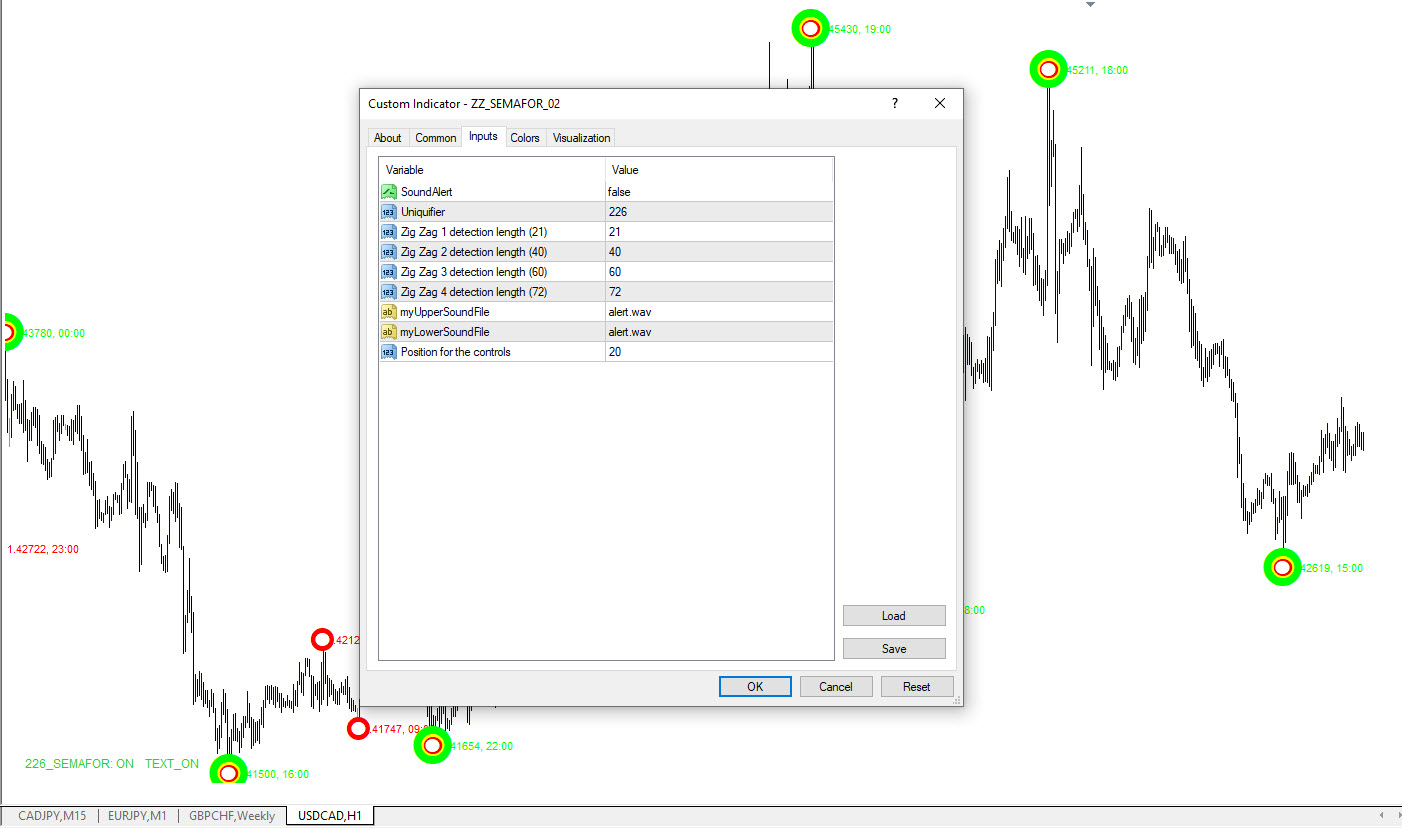1402x828 pixels.
Task: Toggle the 226_SEMAFOR: ON chart label
Action: click(79, 764)
